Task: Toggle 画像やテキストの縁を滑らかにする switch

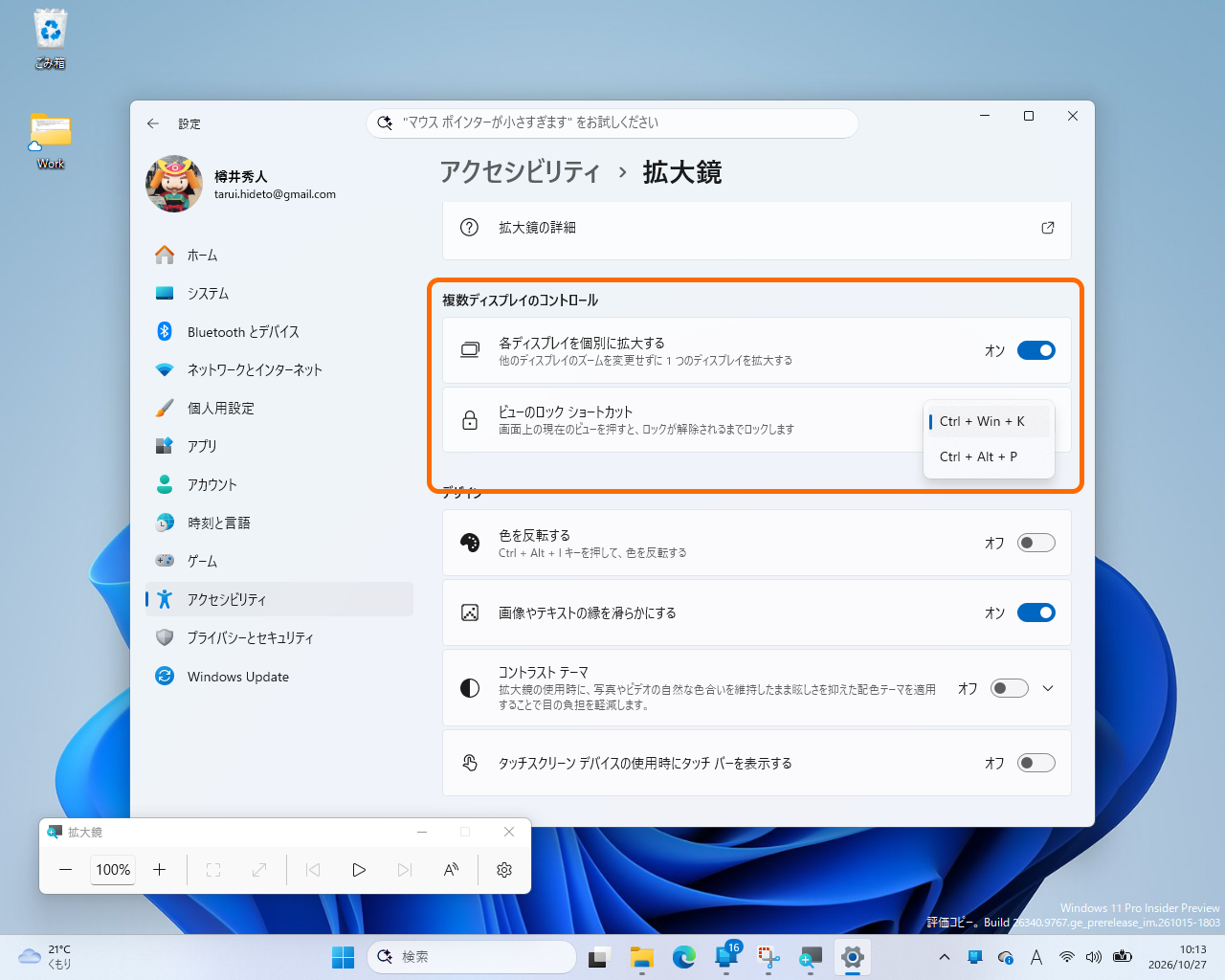Action: point(1036,612)
